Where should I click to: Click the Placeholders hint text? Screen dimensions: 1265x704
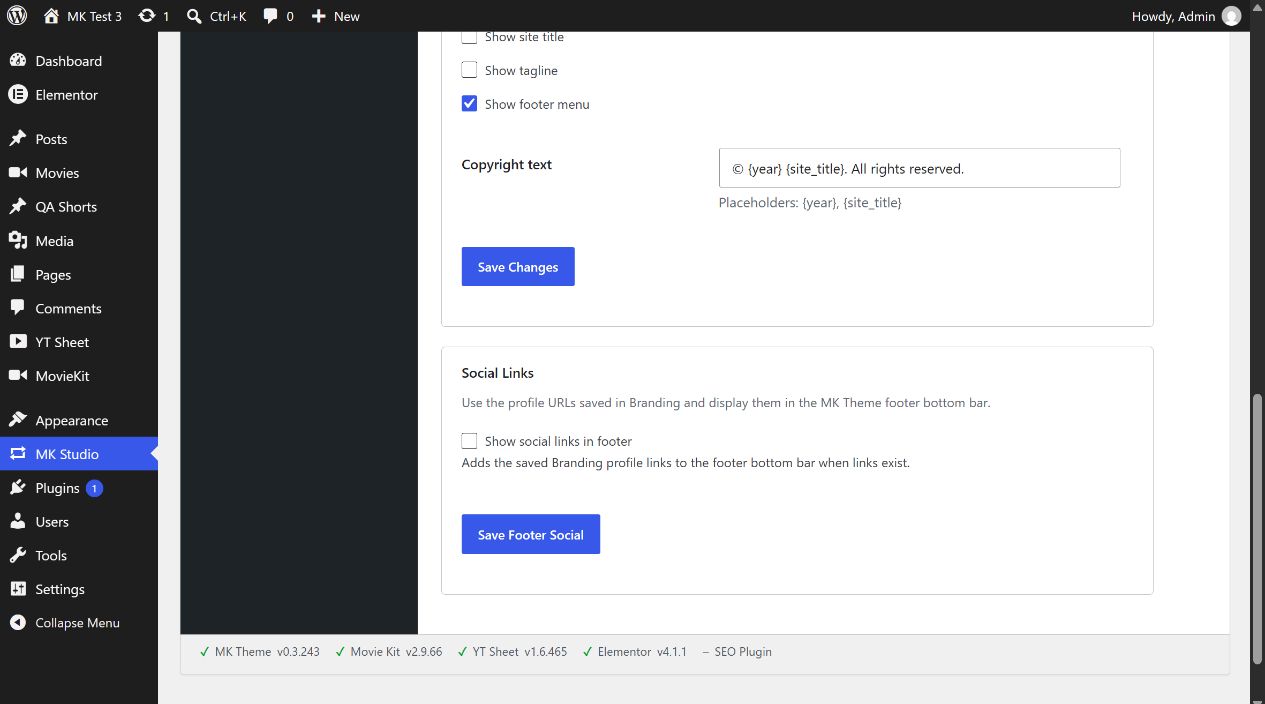click(x=810, y=202)
